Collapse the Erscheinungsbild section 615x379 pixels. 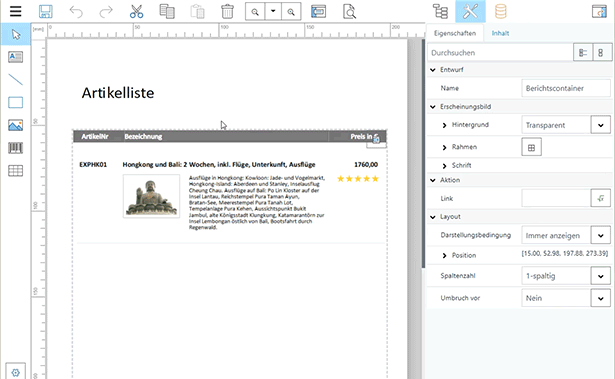pos(433,107)
